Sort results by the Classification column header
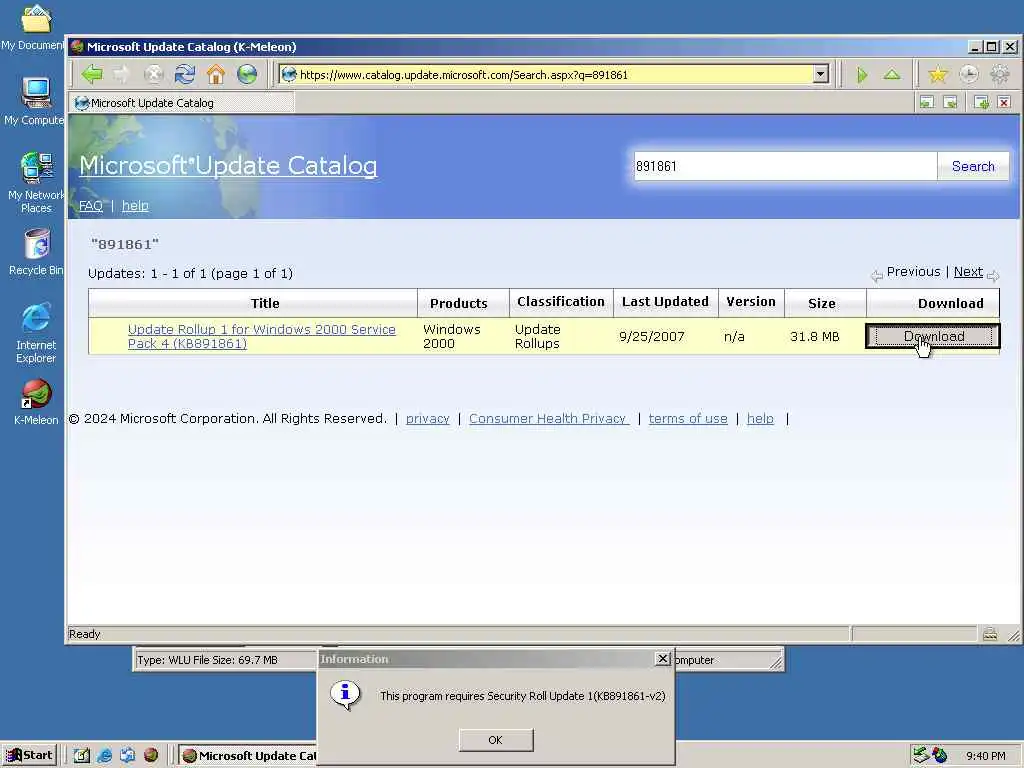Screen dimensions: 1024x768 (561, 302)
